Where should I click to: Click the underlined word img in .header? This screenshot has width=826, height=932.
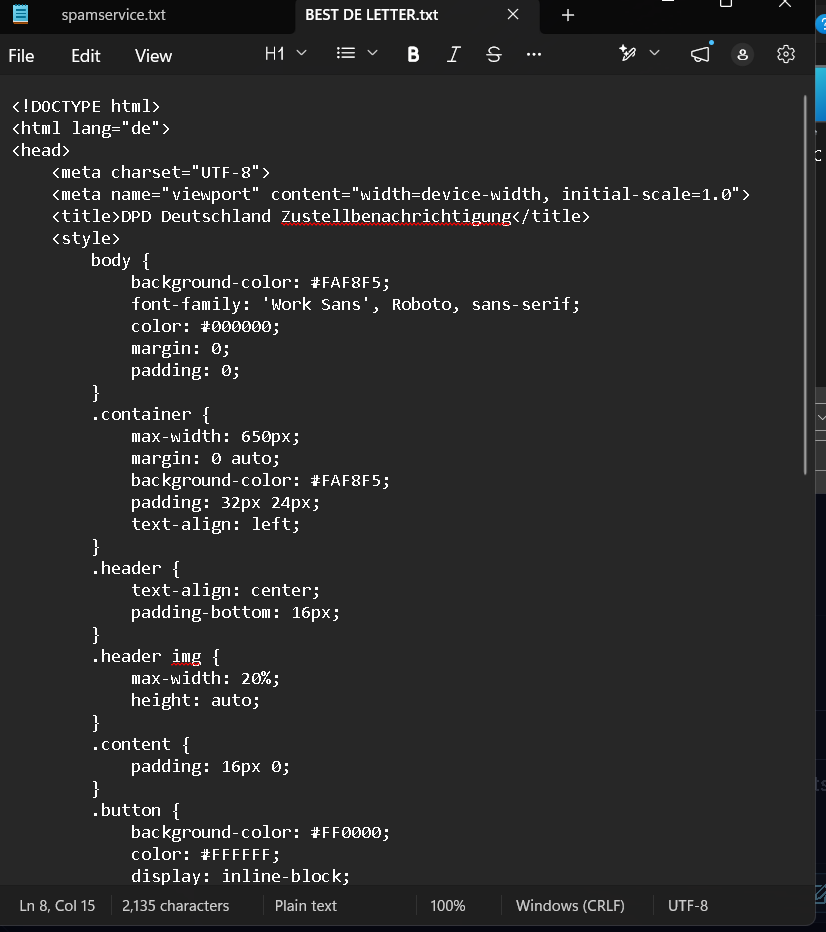click(x=187, y=657)
